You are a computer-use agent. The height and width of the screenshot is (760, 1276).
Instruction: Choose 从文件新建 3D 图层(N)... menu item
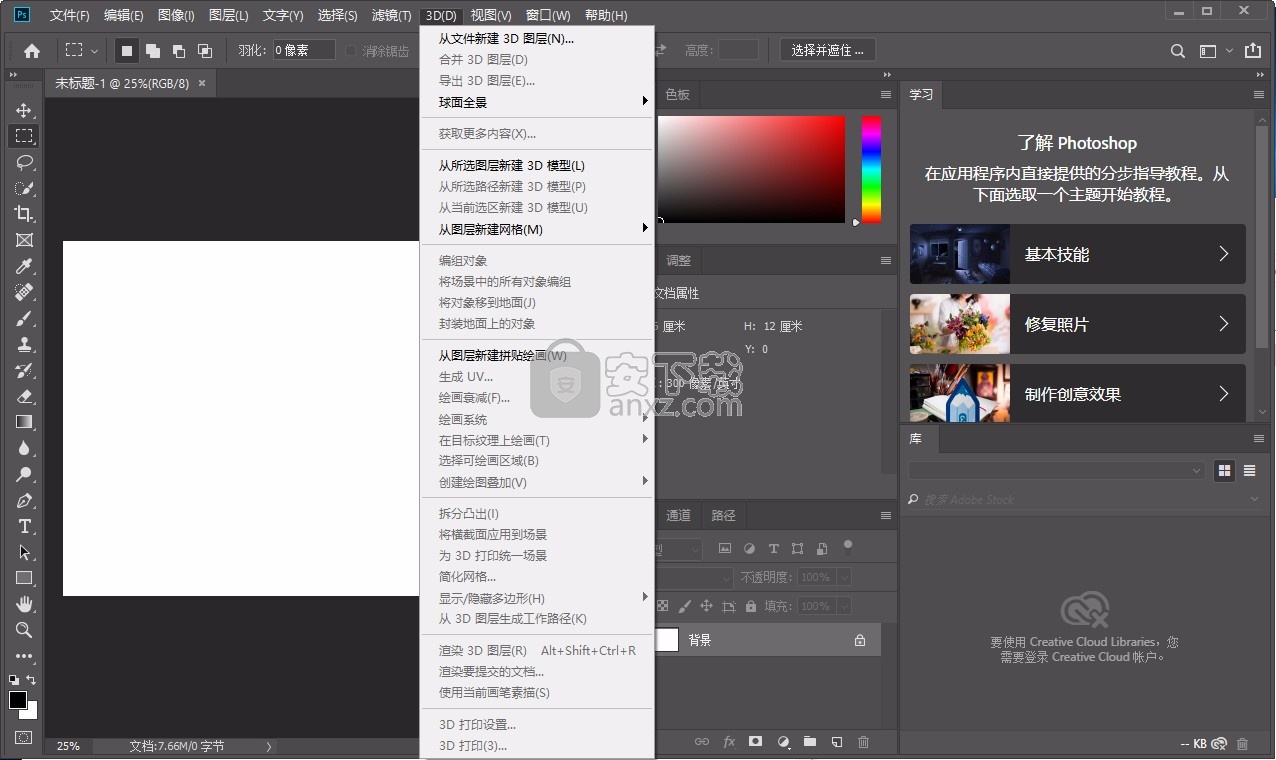click(537, 39)
